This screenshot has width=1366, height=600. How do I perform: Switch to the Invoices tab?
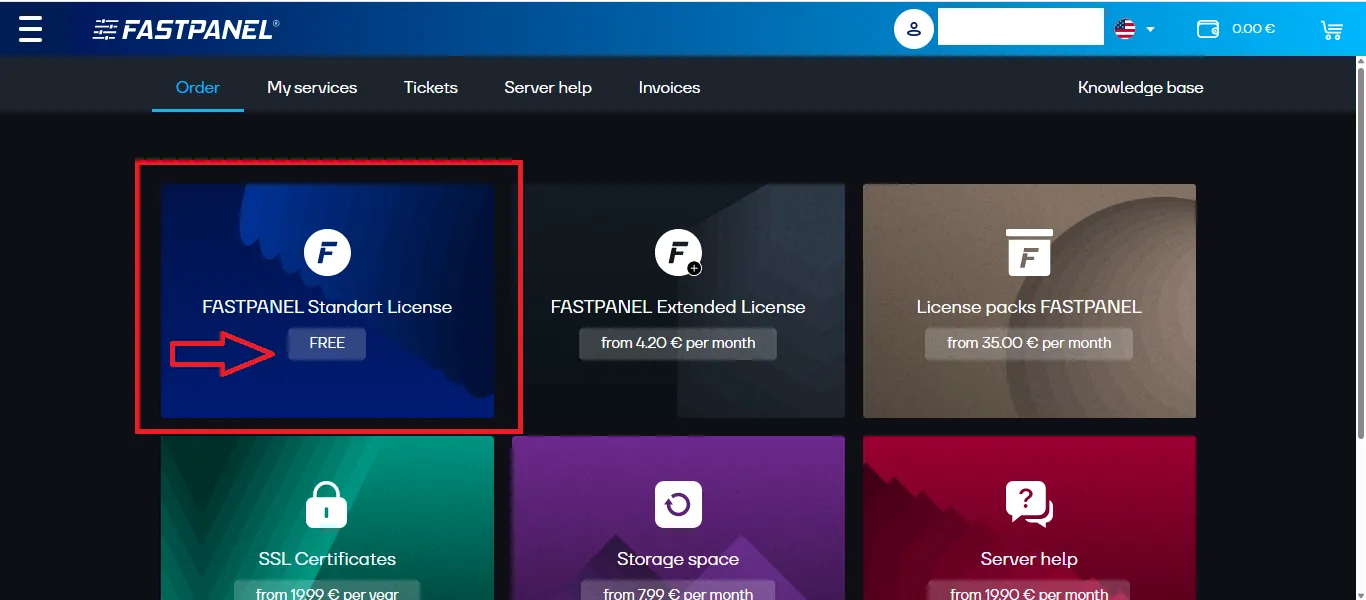click(x=668, y=87)
